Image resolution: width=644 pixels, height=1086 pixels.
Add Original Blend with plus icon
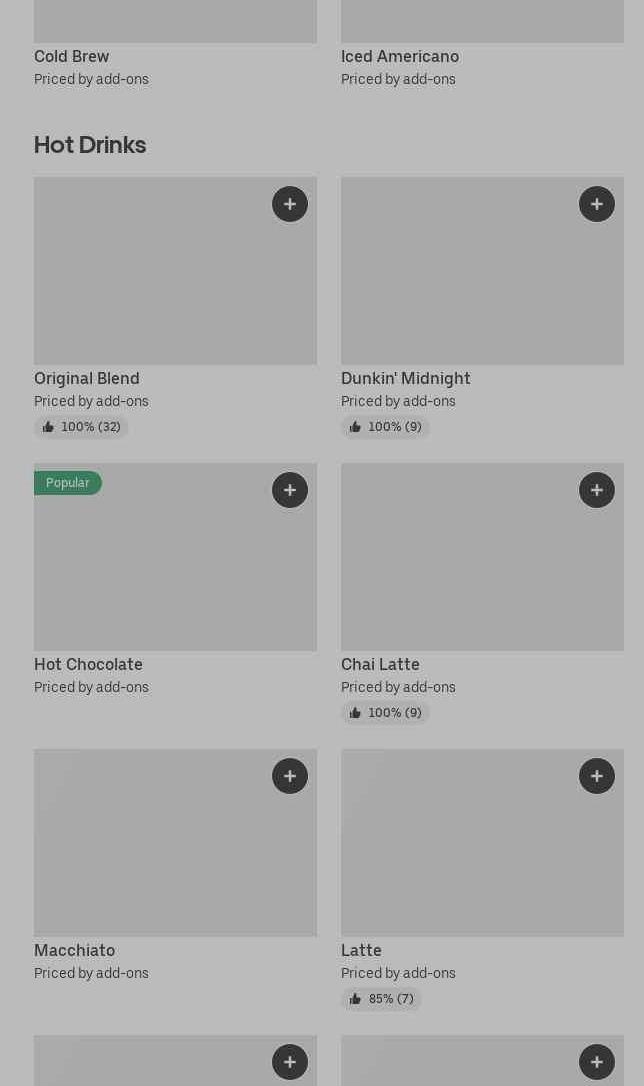[290, 204]
